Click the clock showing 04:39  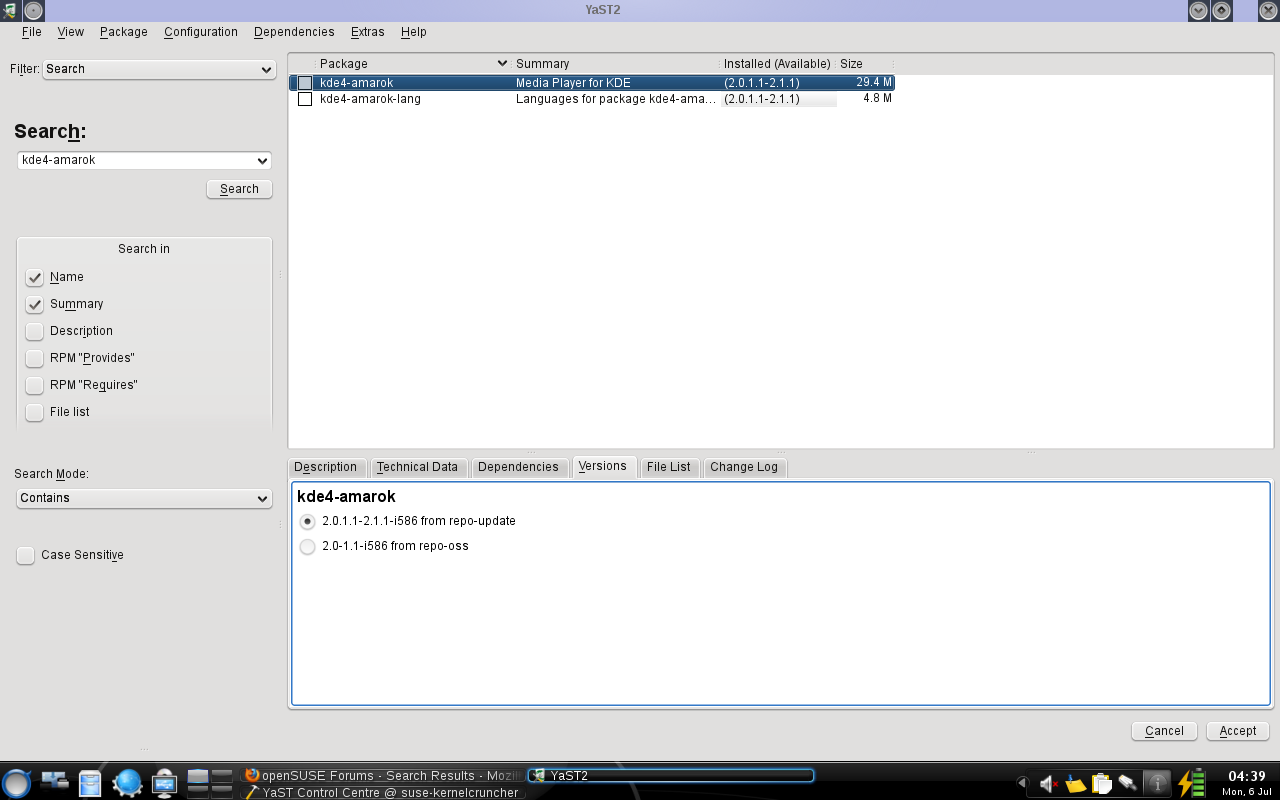(x=1246, y=776)
